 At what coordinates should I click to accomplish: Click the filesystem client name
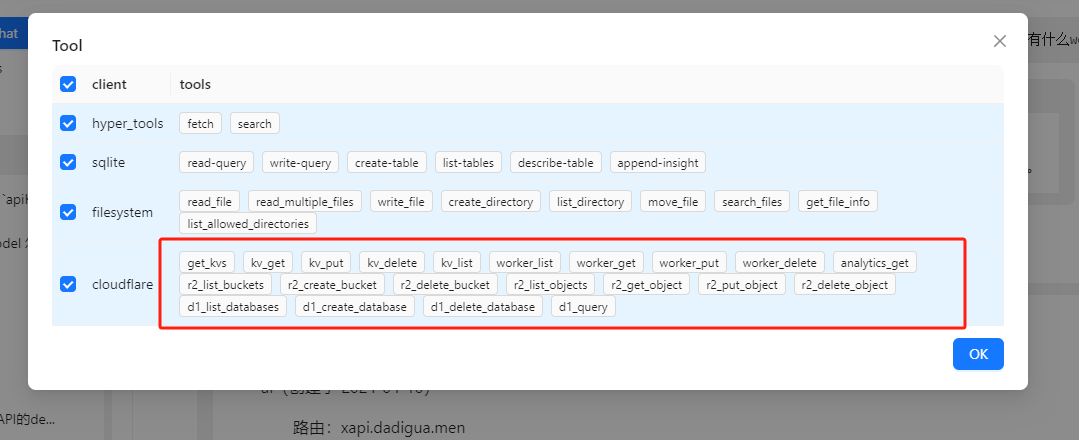pos(122,212)
